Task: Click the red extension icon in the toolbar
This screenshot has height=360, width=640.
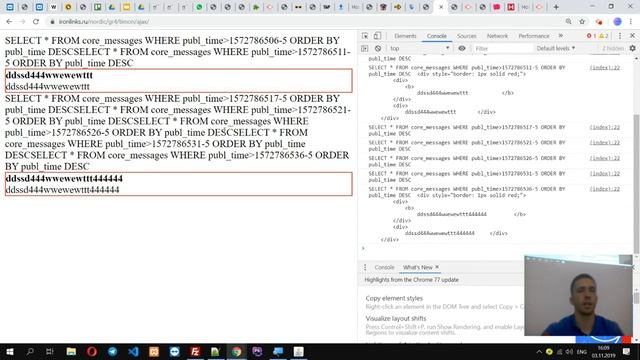Action: [599, 22]
